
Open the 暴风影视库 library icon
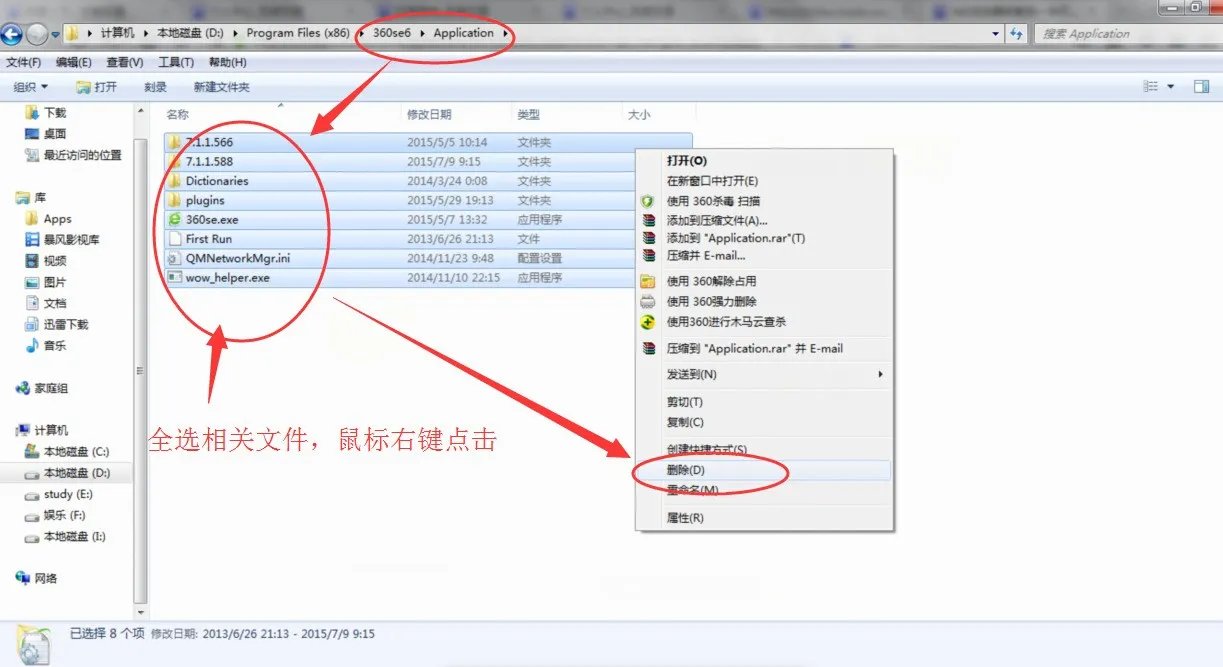click(x=32, y=240)
